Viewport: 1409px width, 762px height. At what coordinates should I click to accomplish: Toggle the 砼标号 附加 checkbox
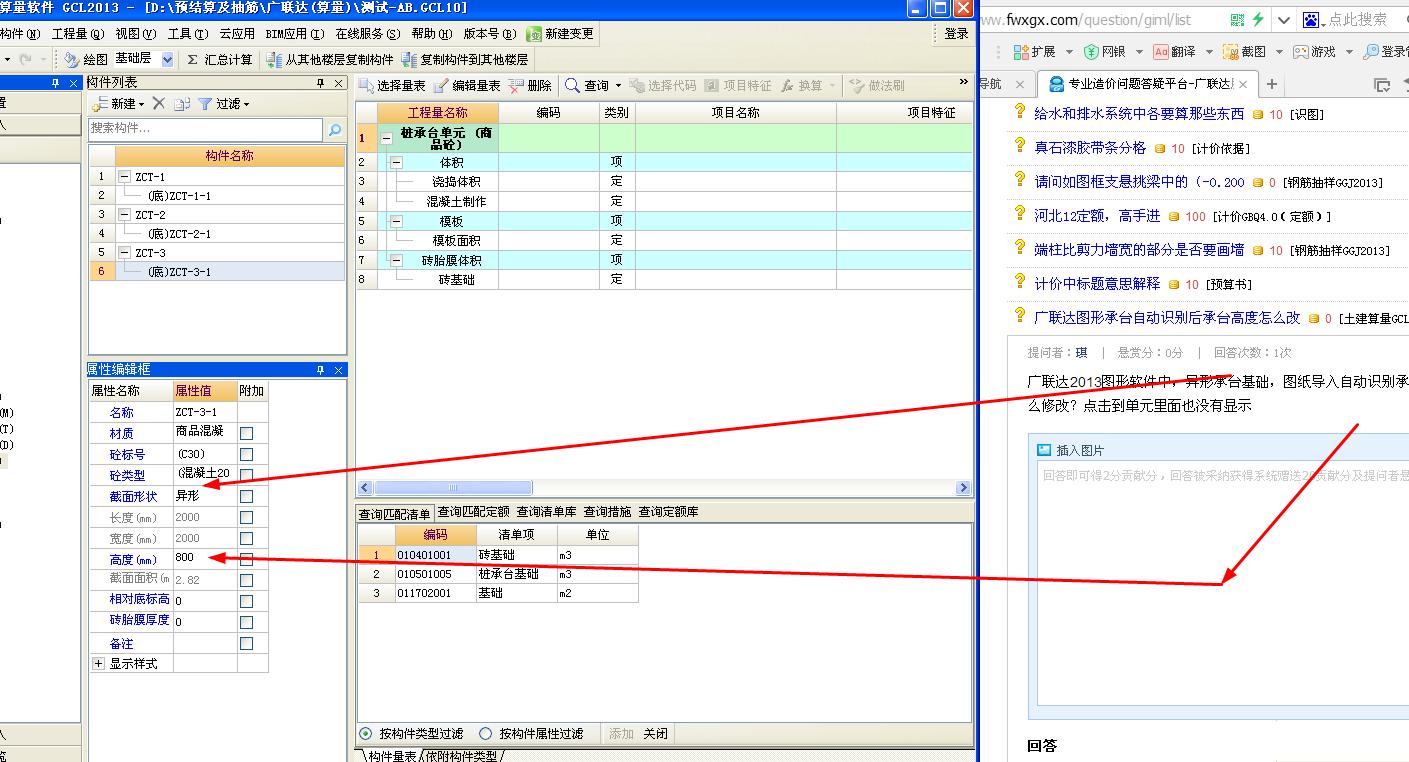tap(247, 454)
